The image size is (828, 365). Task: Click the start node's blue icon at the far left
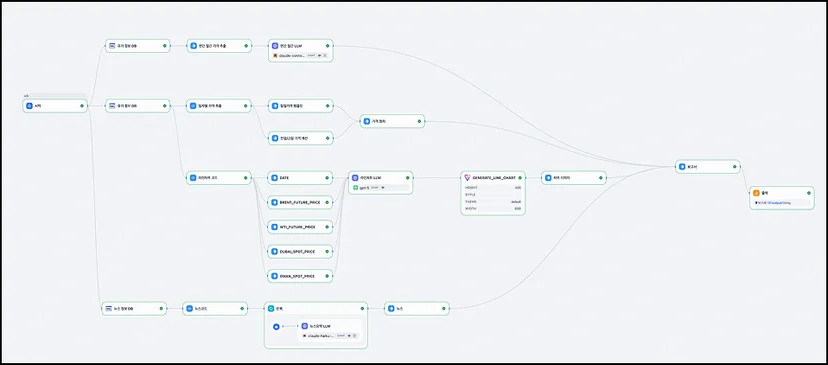coord(30,106)
